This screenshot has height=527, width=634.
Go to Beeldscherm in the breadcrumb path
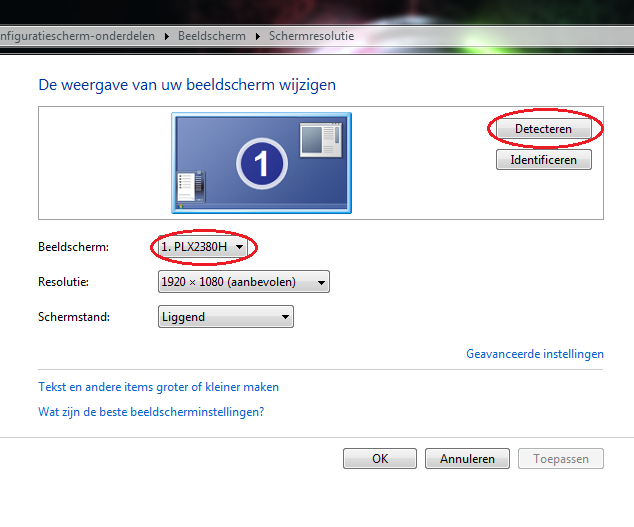tap(212, 36)
